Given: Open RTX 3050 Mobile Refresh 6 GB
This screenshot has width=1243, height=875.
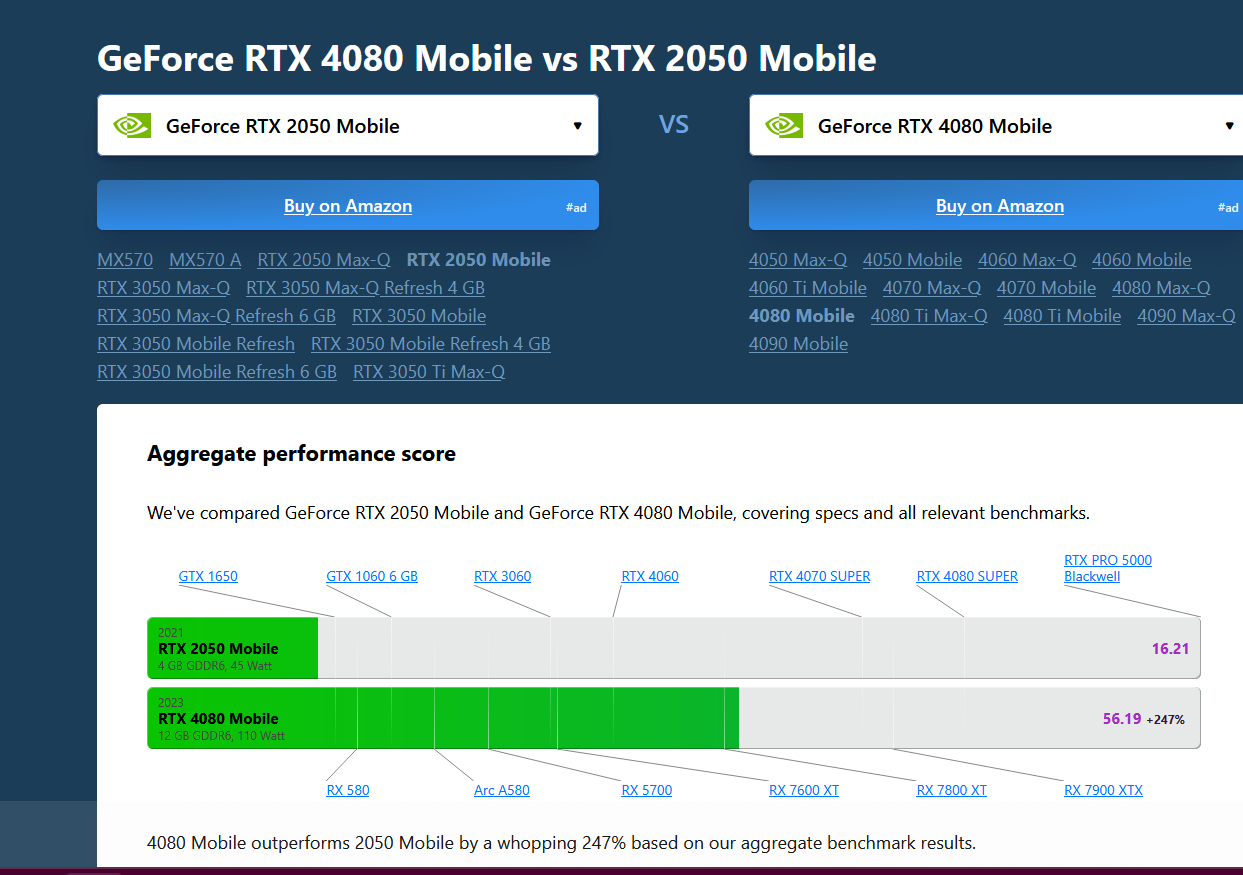Looking at the screenshot, I should [217, 372].
